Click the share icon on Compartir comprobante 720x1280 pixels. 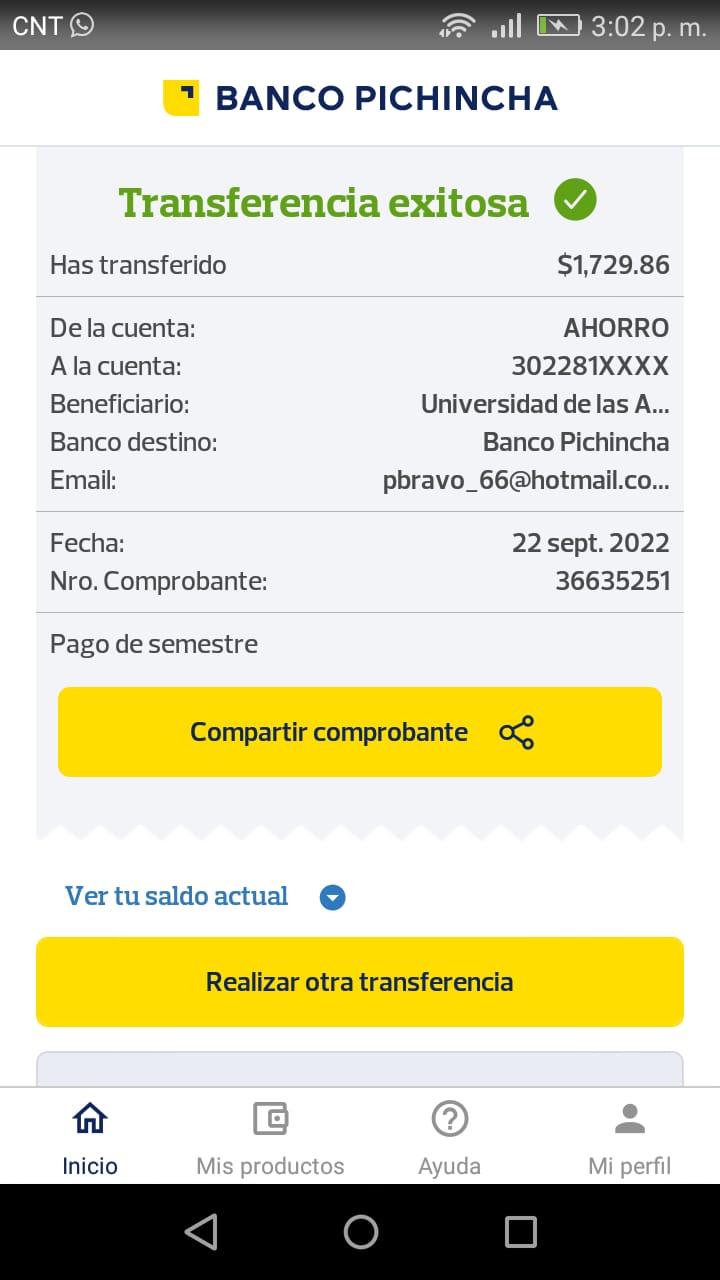tap(516, 733)
